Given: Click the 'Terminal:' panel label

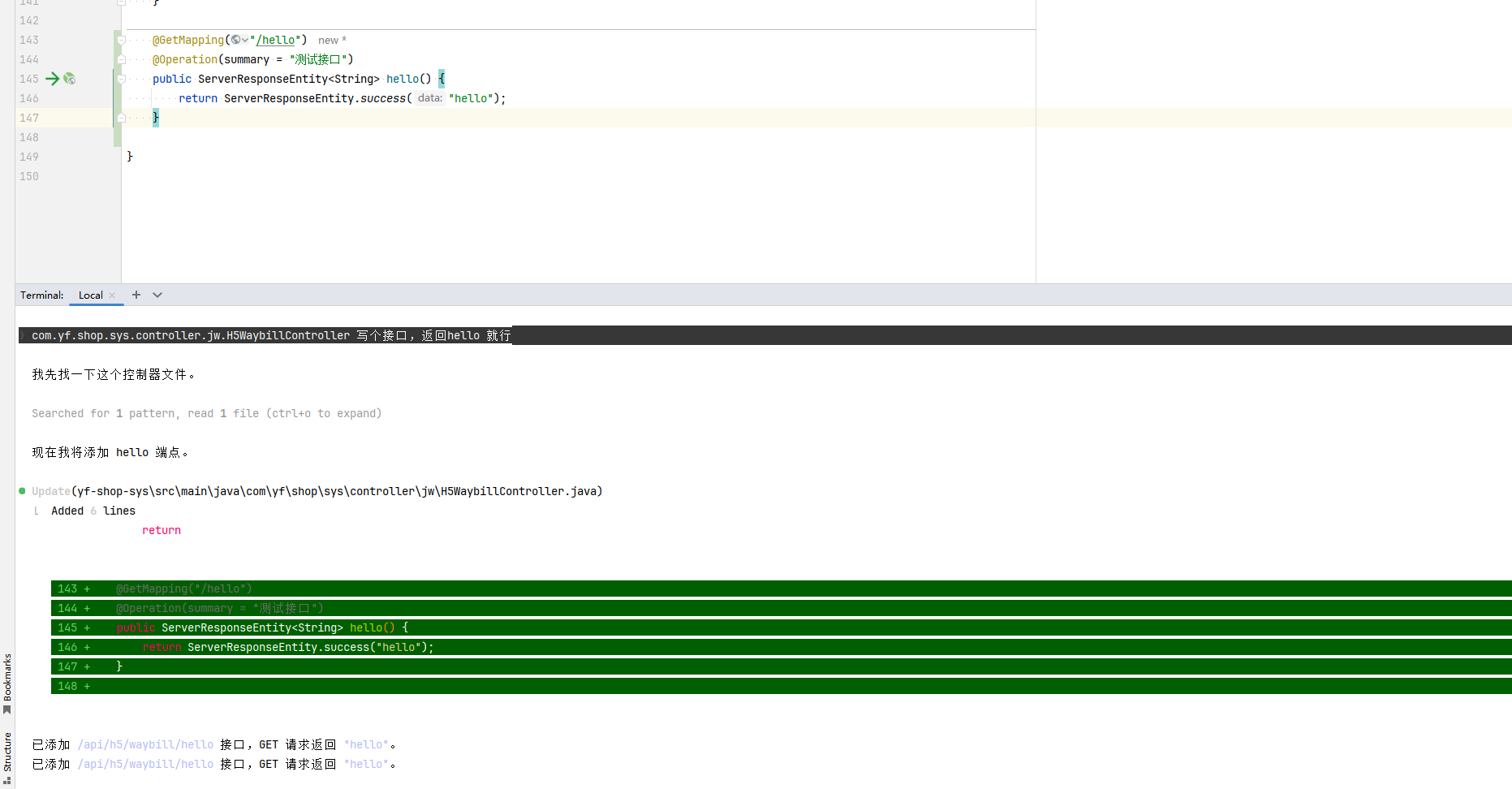Looking at the screenshot, I should pos(42,295).
